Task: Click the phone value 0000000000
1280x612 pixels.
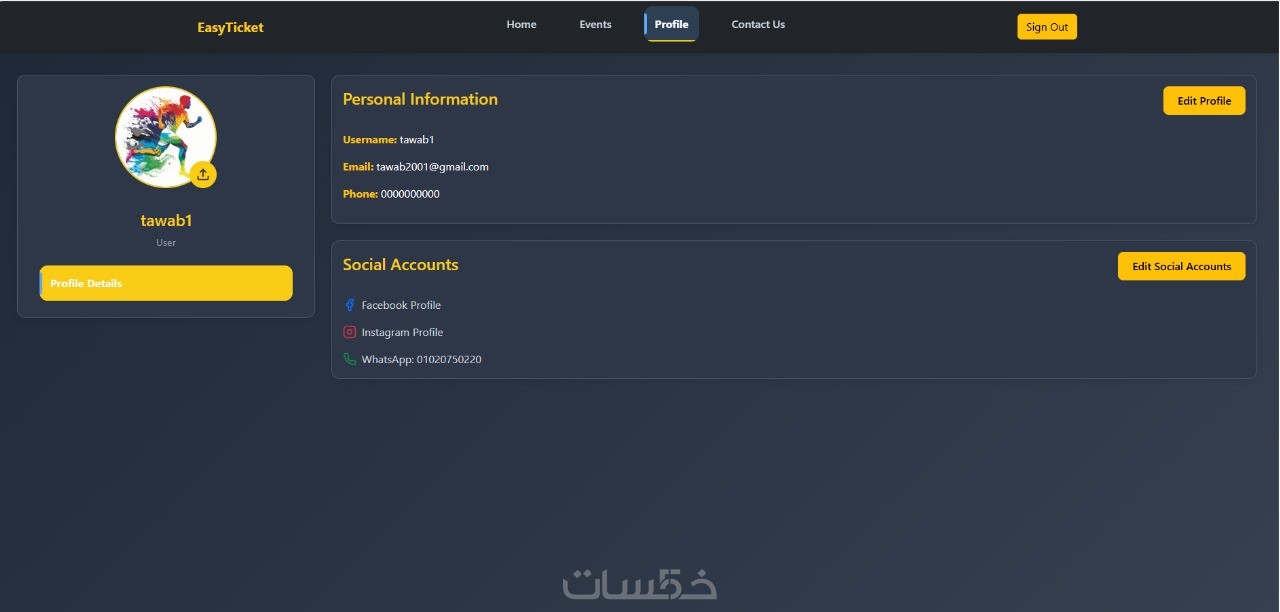Action: (410, 194)
